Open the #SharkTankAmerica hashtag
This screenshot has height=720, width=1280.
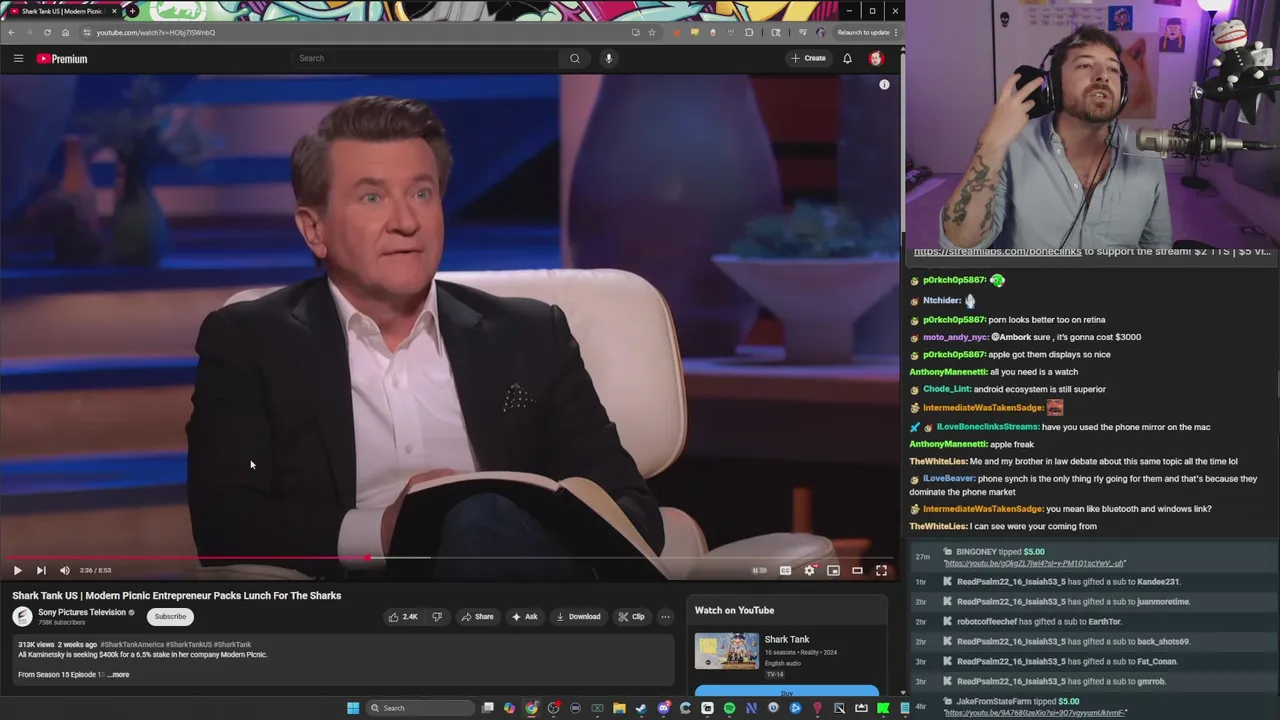[x=132, y=645]
